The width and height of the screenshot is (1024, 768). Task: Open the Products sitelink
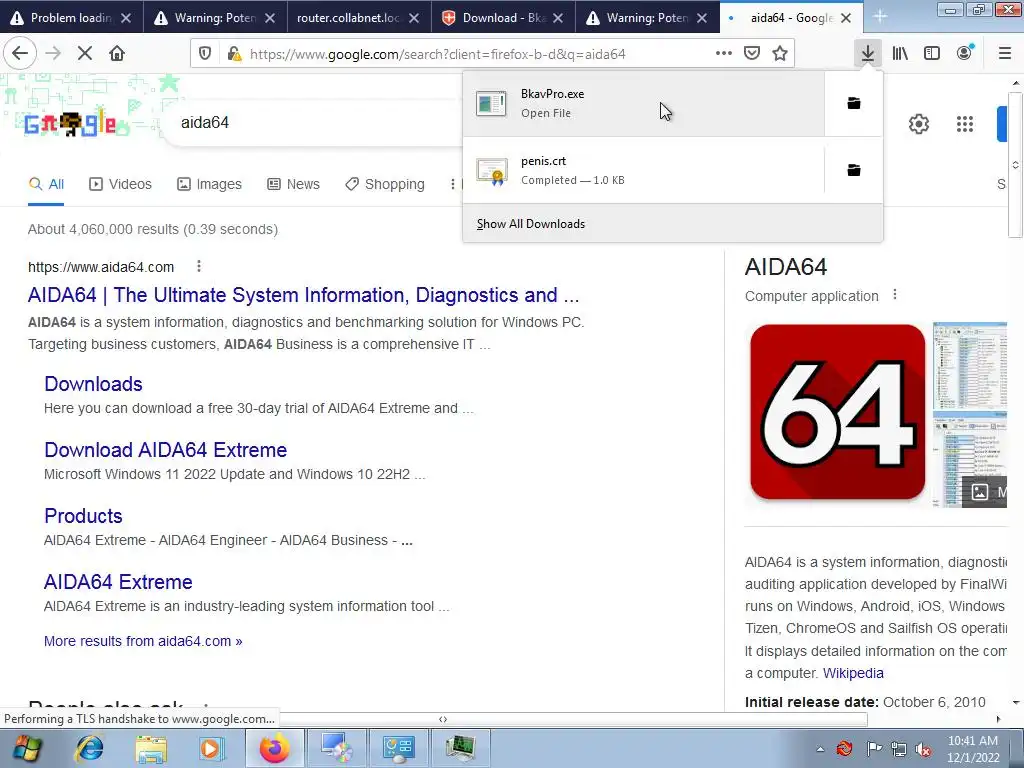83,516
